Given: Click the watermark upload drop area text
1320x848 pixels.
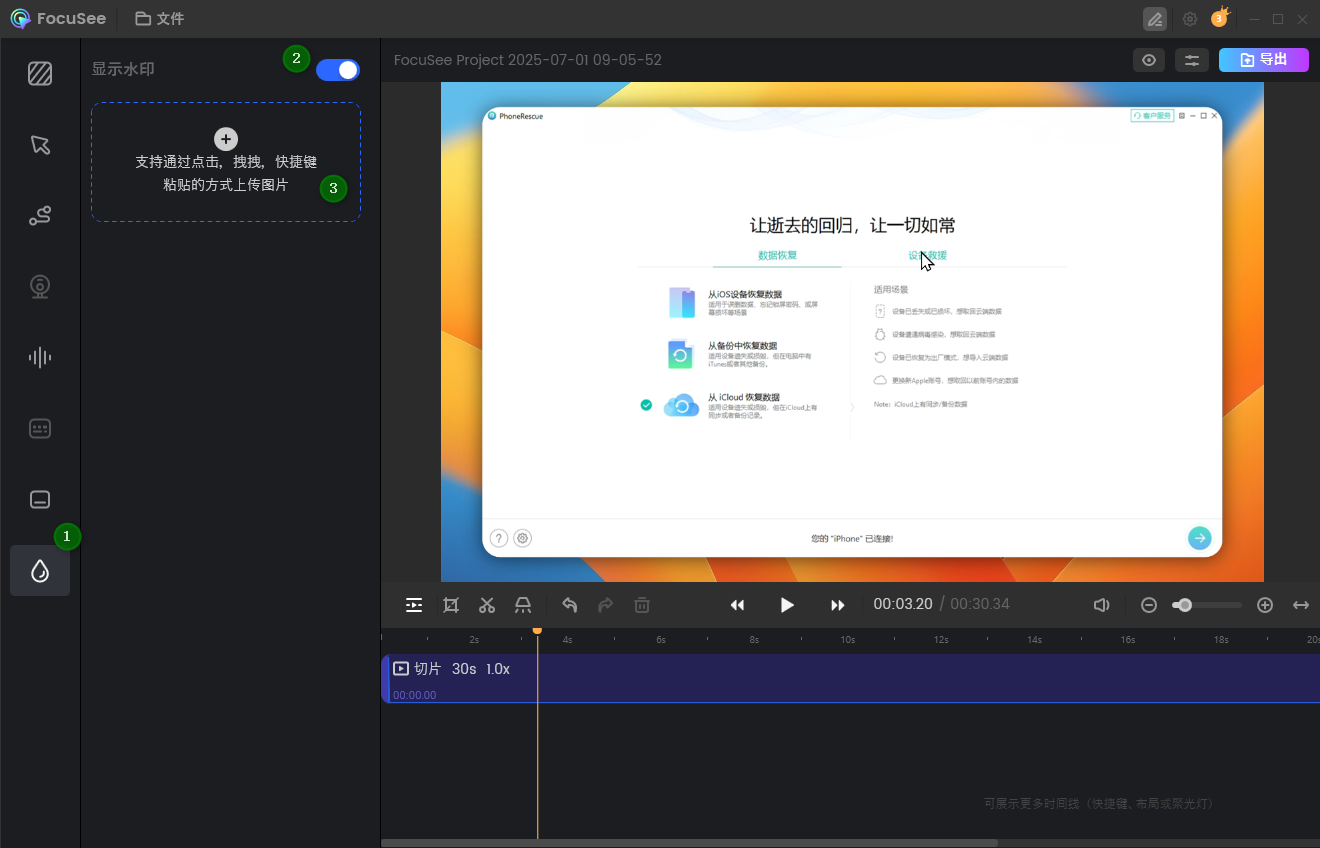Looking at the screenshot, I should (226, 173).
